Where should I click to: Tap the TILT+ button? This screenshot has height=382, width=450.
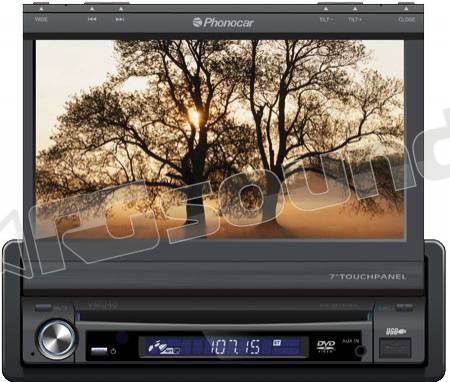coord(355,20)
